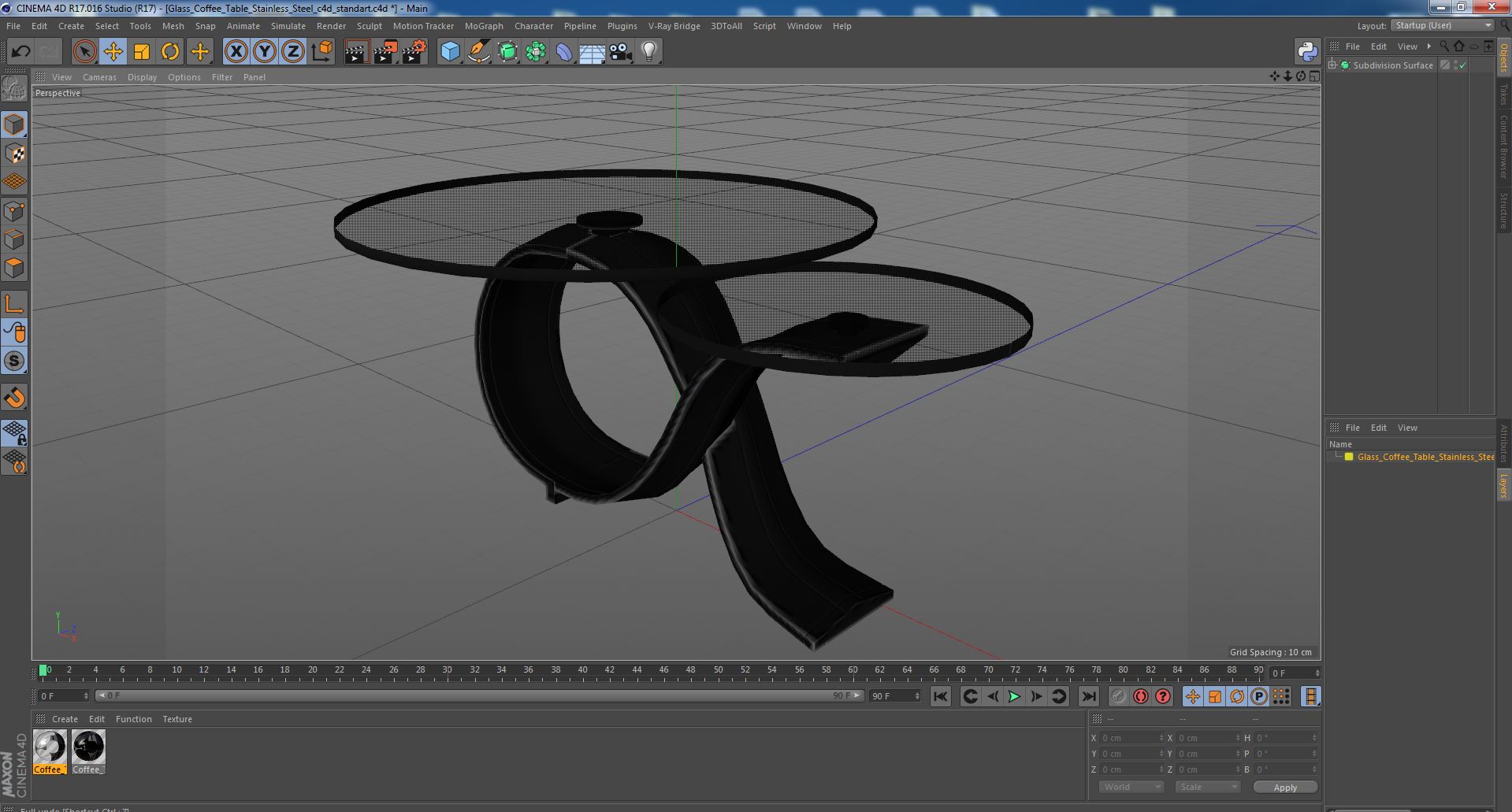Click the current frame 0 F field
Screen dimensions: 1512x812
pos(64,696)
